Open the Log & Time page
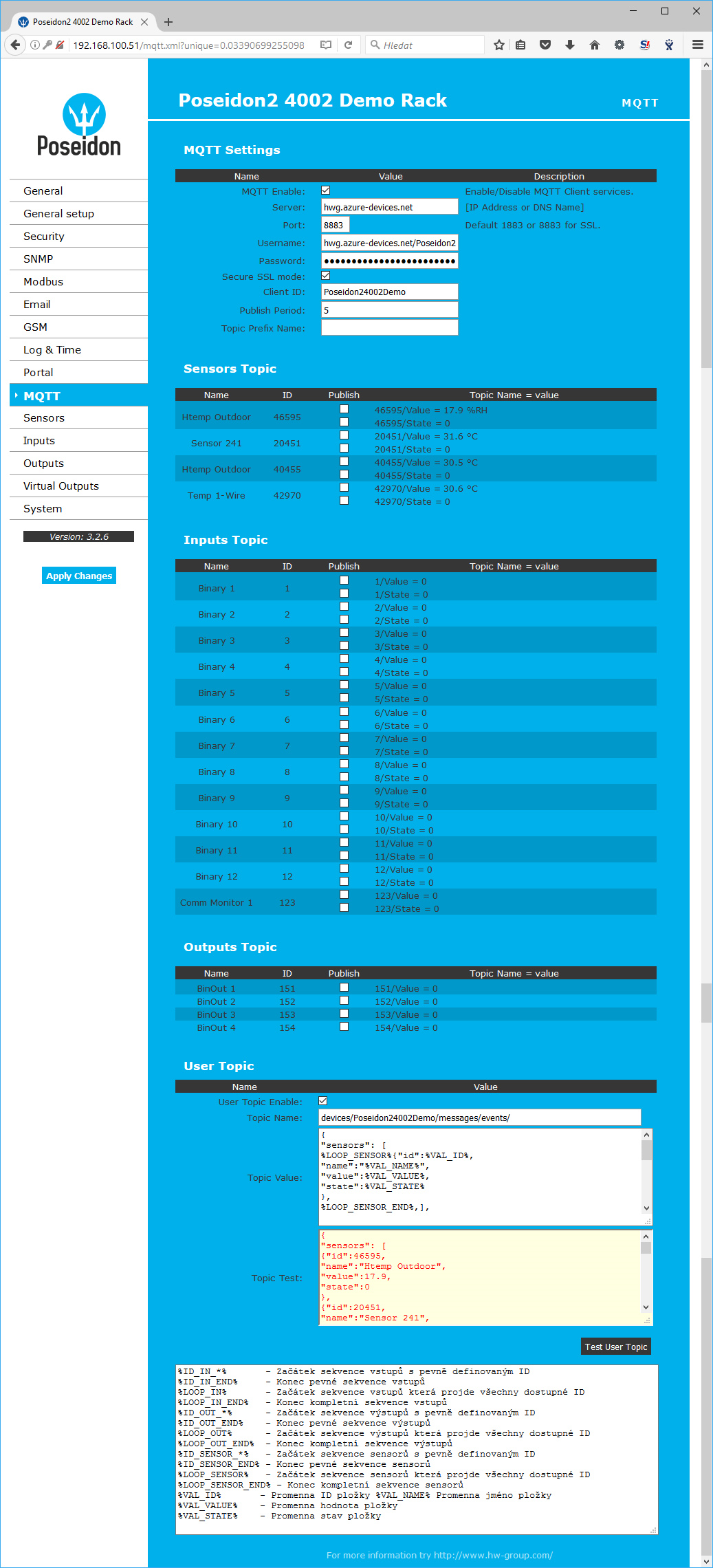Screen dimensions: 713x1568 pos(78,349)
